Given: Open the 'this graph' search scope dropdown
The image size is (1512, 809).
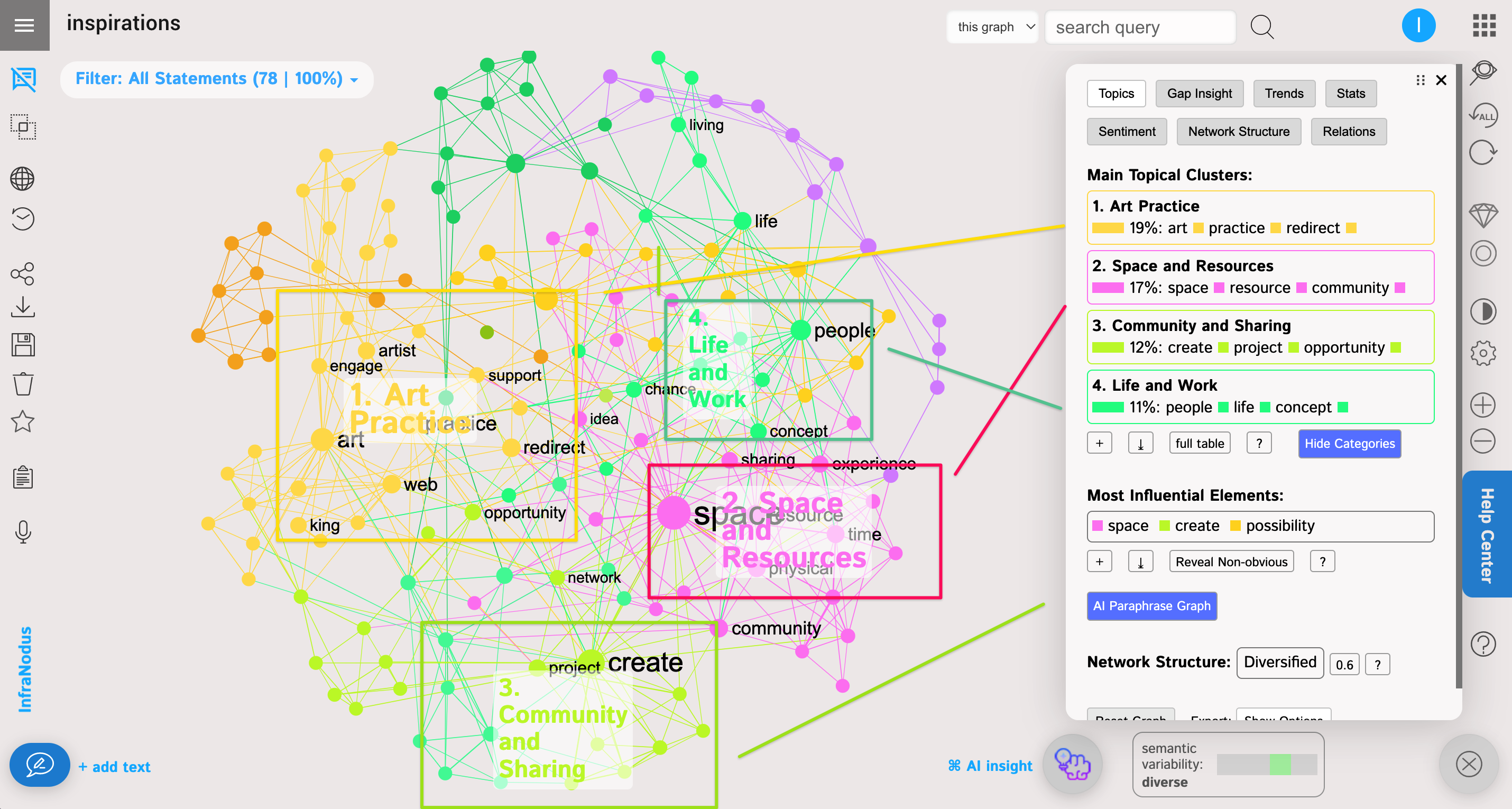Looking at the screenshot, I should pyautogui.click(x=993, y=27).
